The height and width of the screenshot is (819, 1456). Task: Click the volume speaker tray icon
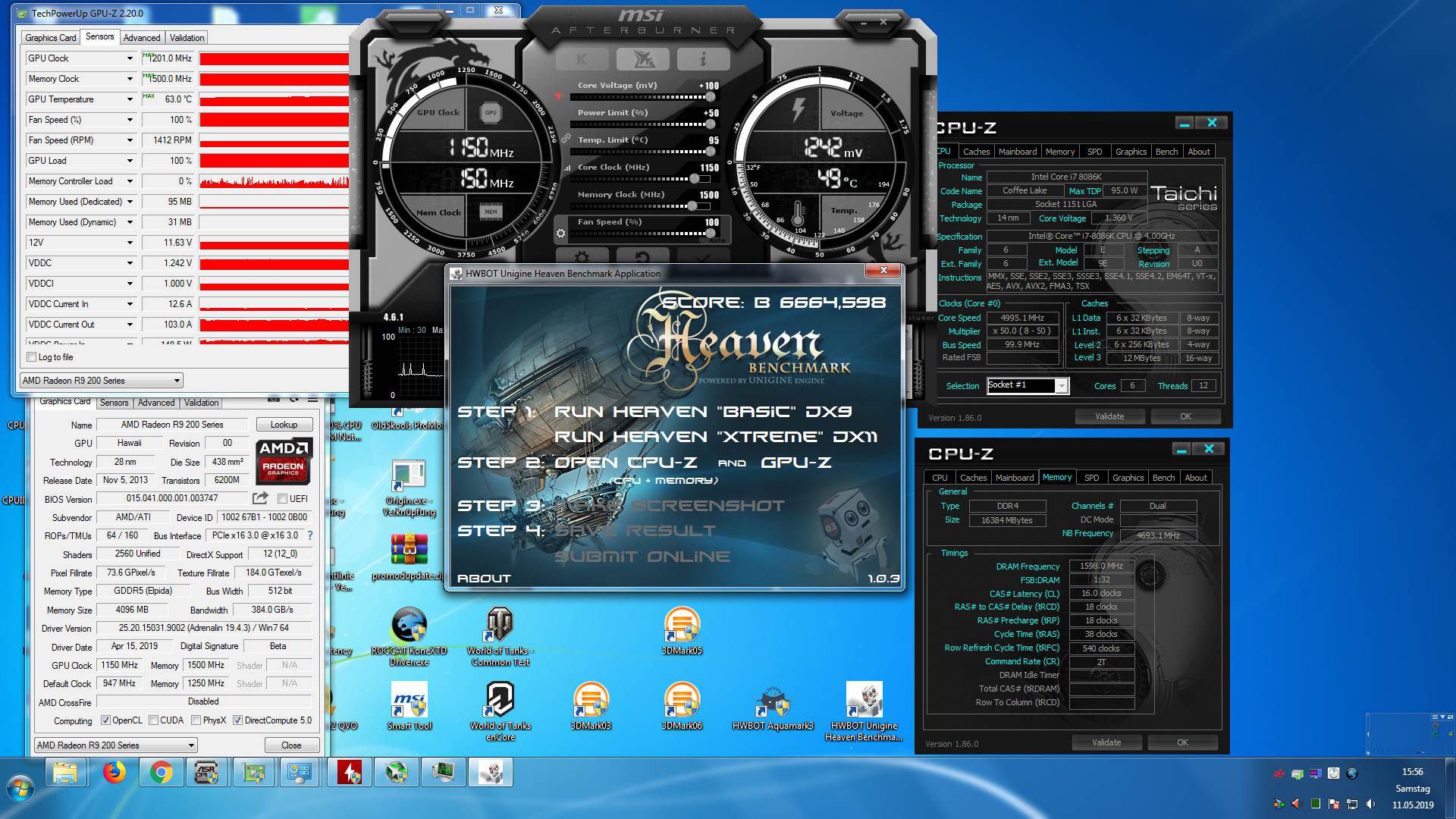point(1370,804)
